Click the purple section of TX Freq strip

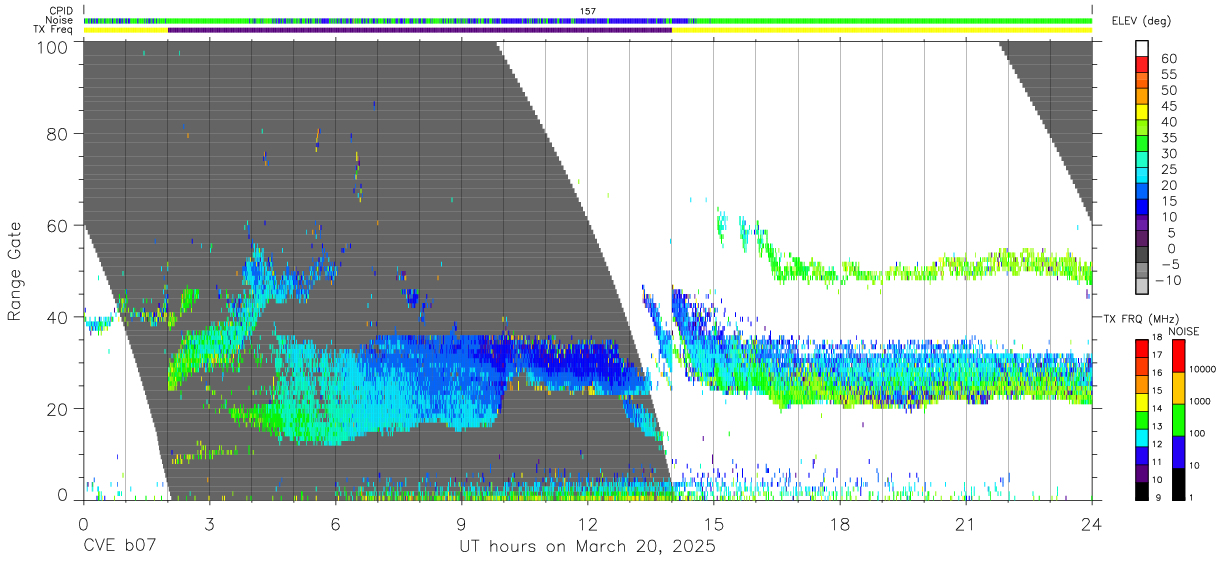420,30
